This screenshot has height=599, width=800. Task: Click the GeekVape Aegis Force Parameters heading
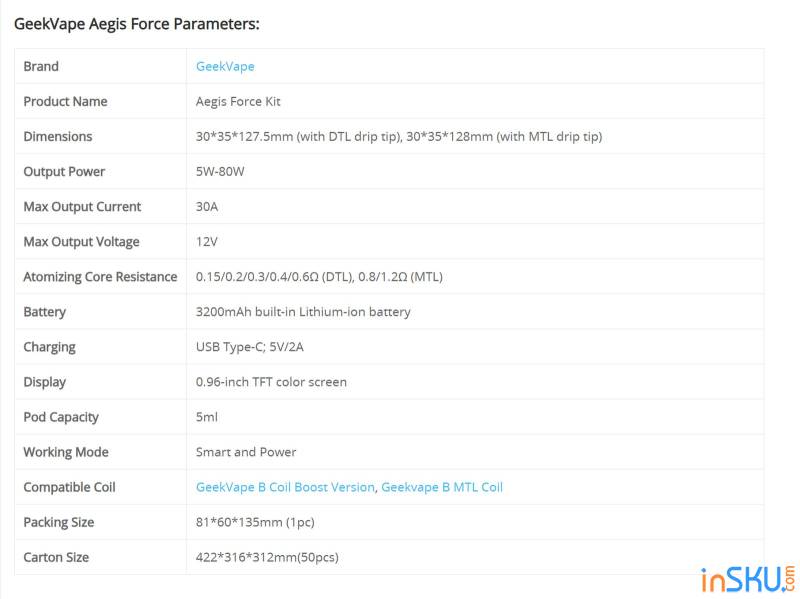137,23
